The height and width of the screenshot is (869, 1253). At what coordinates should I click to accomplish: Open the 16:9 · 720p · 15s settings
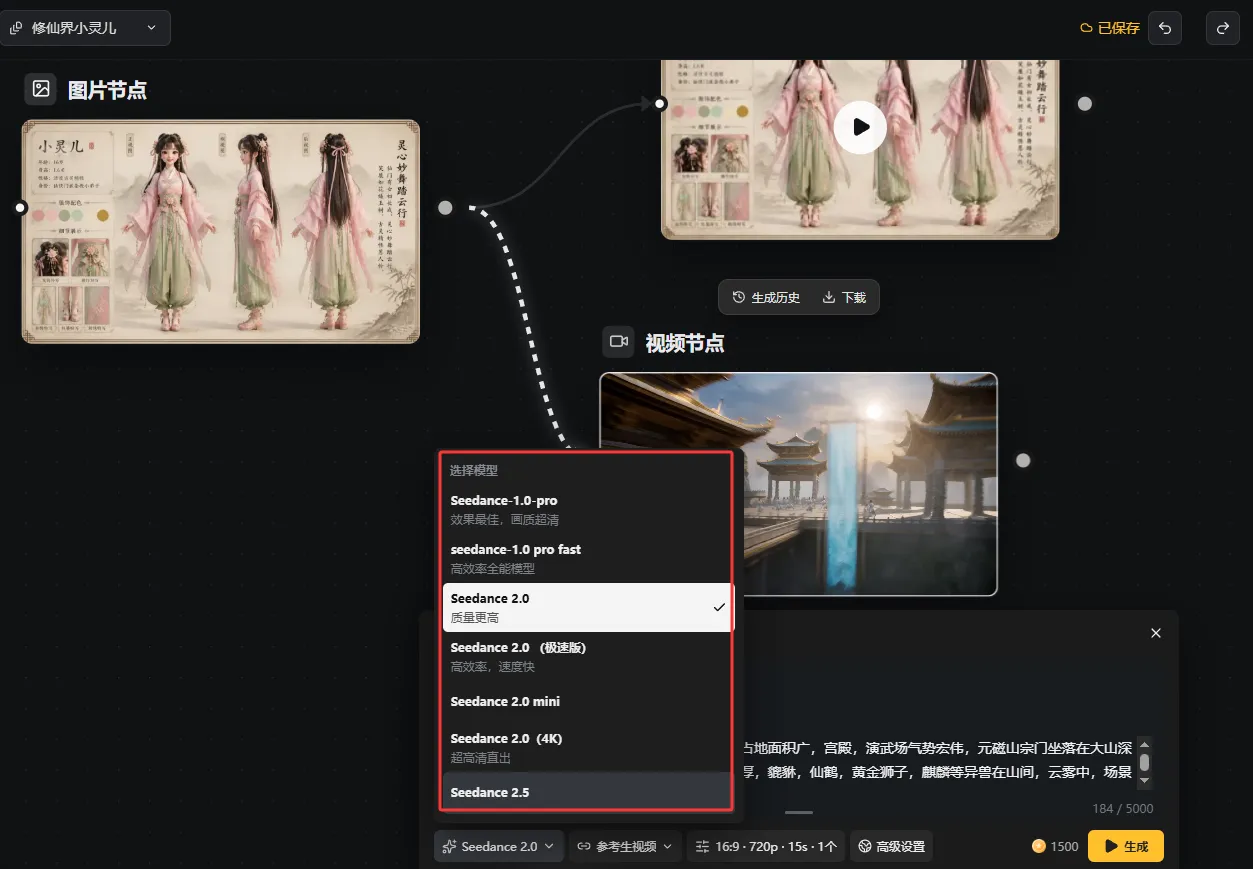(766, 846)
